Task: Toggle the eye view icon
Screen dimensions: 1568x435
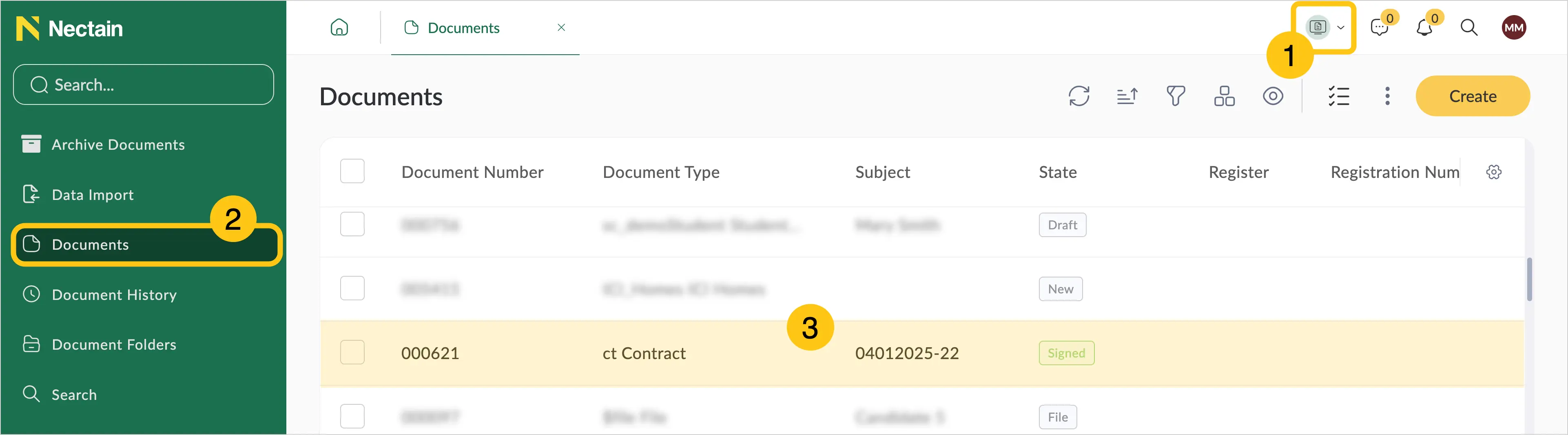Action: (x=1273, y=96)
